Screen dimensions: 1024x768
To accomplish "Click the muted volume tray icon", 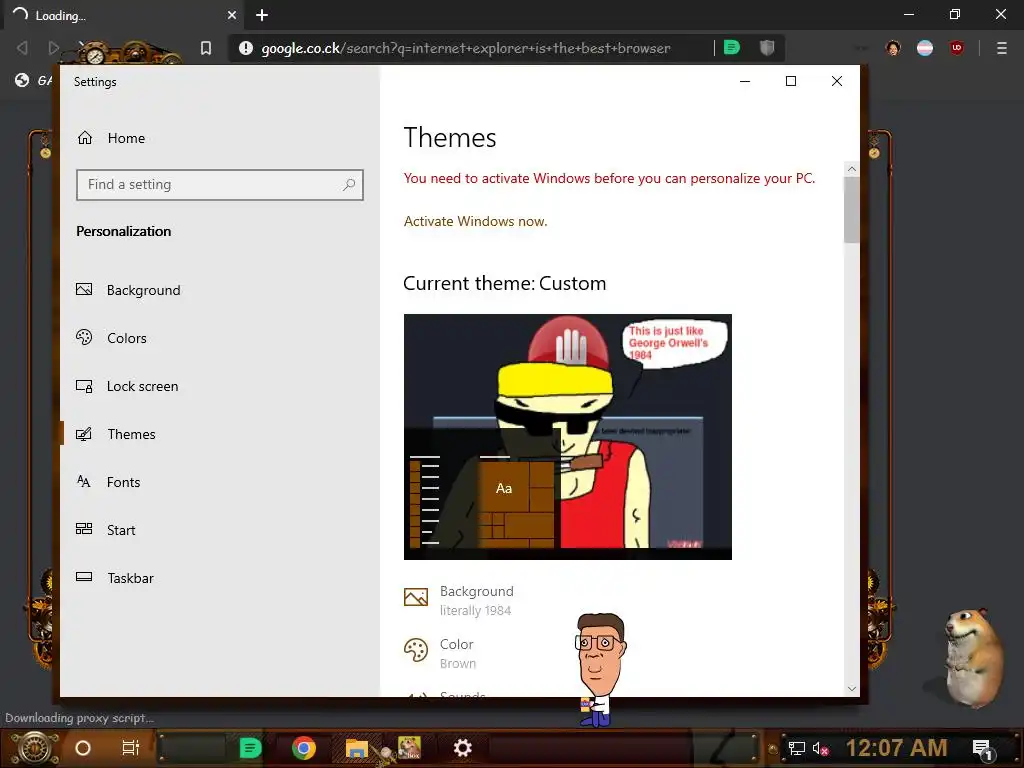I will [820, 748].
